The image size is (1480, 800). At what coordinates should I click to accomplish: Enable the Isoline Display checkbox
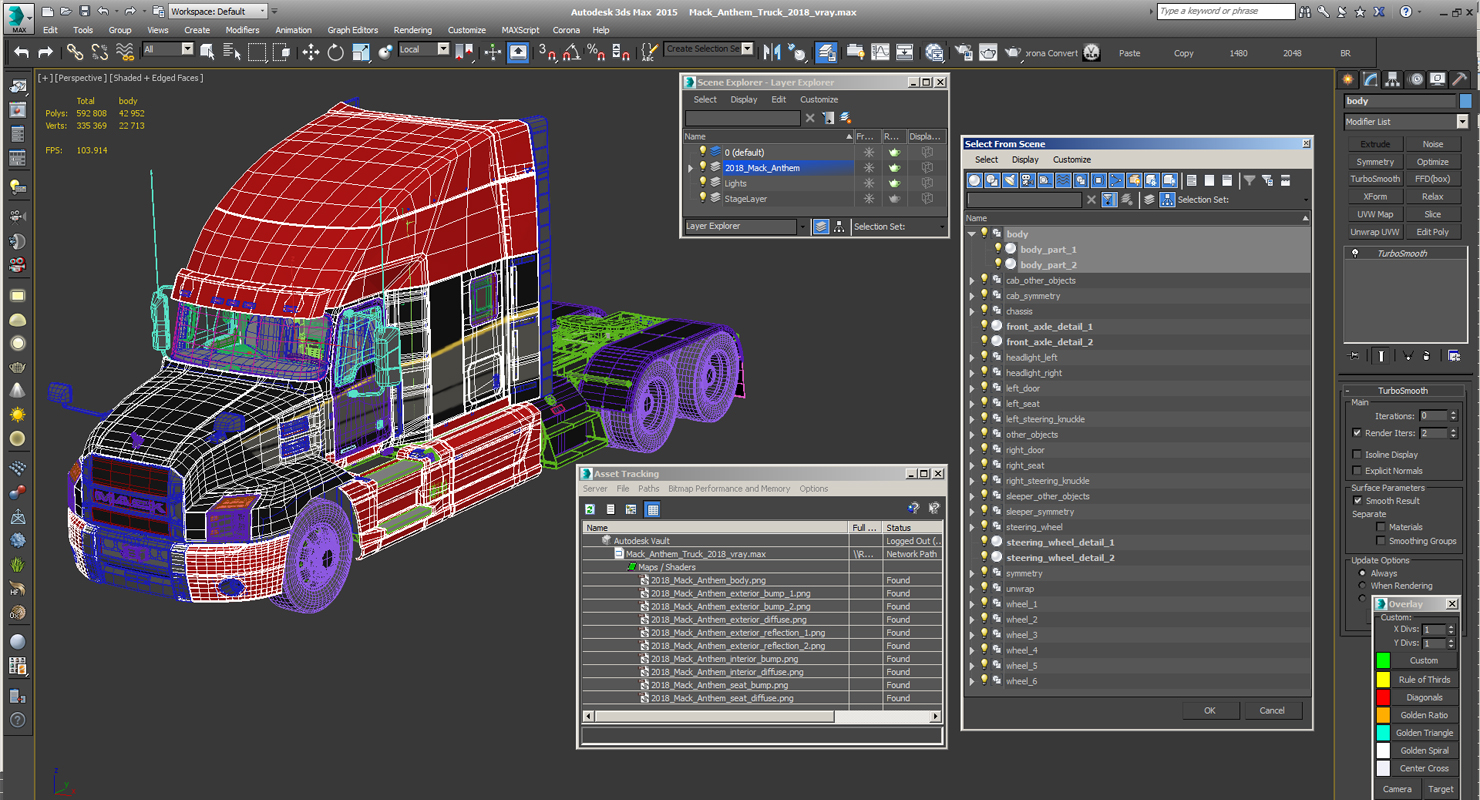[x=1357, y=454]
